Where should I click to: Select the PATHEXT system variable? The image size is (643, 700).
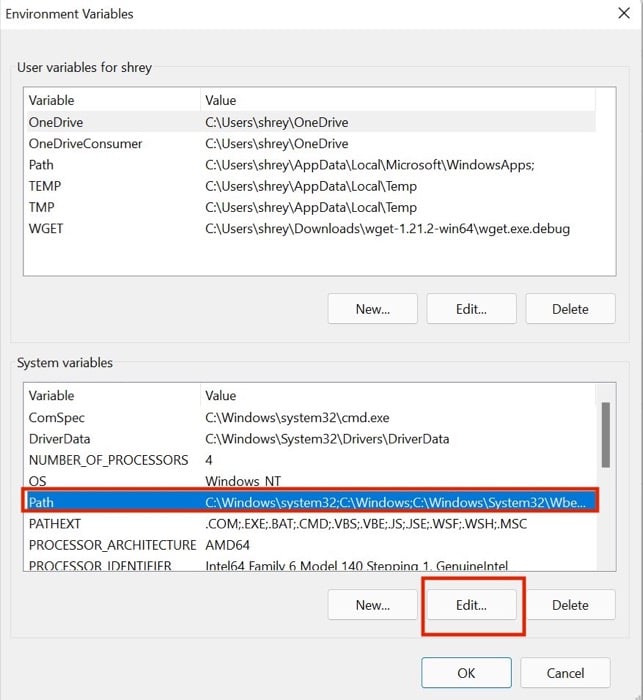coord(311,524)
